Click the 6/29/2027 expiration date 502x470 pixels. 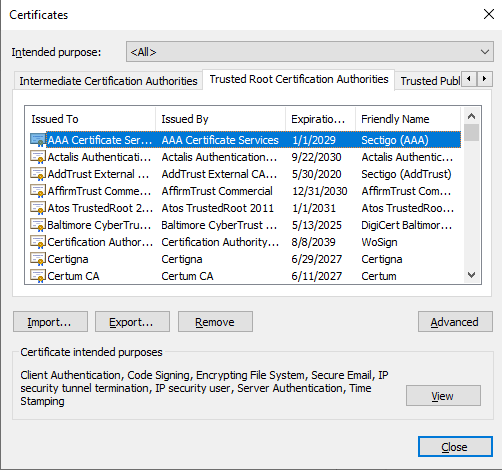317,259
